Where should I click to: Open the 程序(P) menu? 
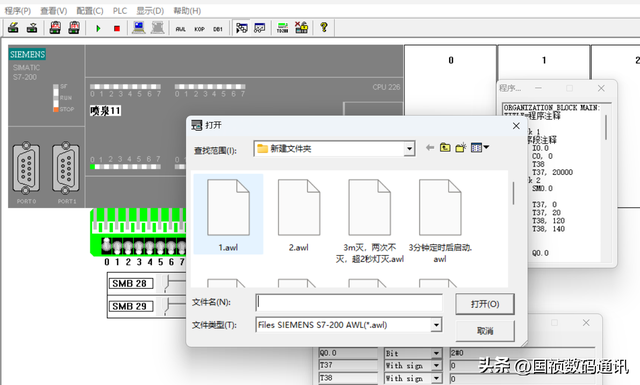coord(18,11)
